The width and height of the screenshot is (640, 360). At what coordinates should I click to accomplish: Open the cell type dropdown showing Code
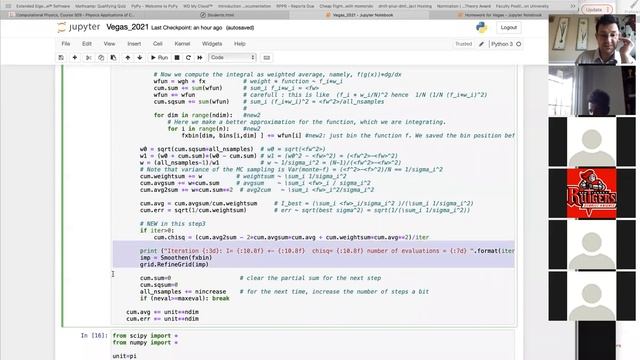click(232, 58)
